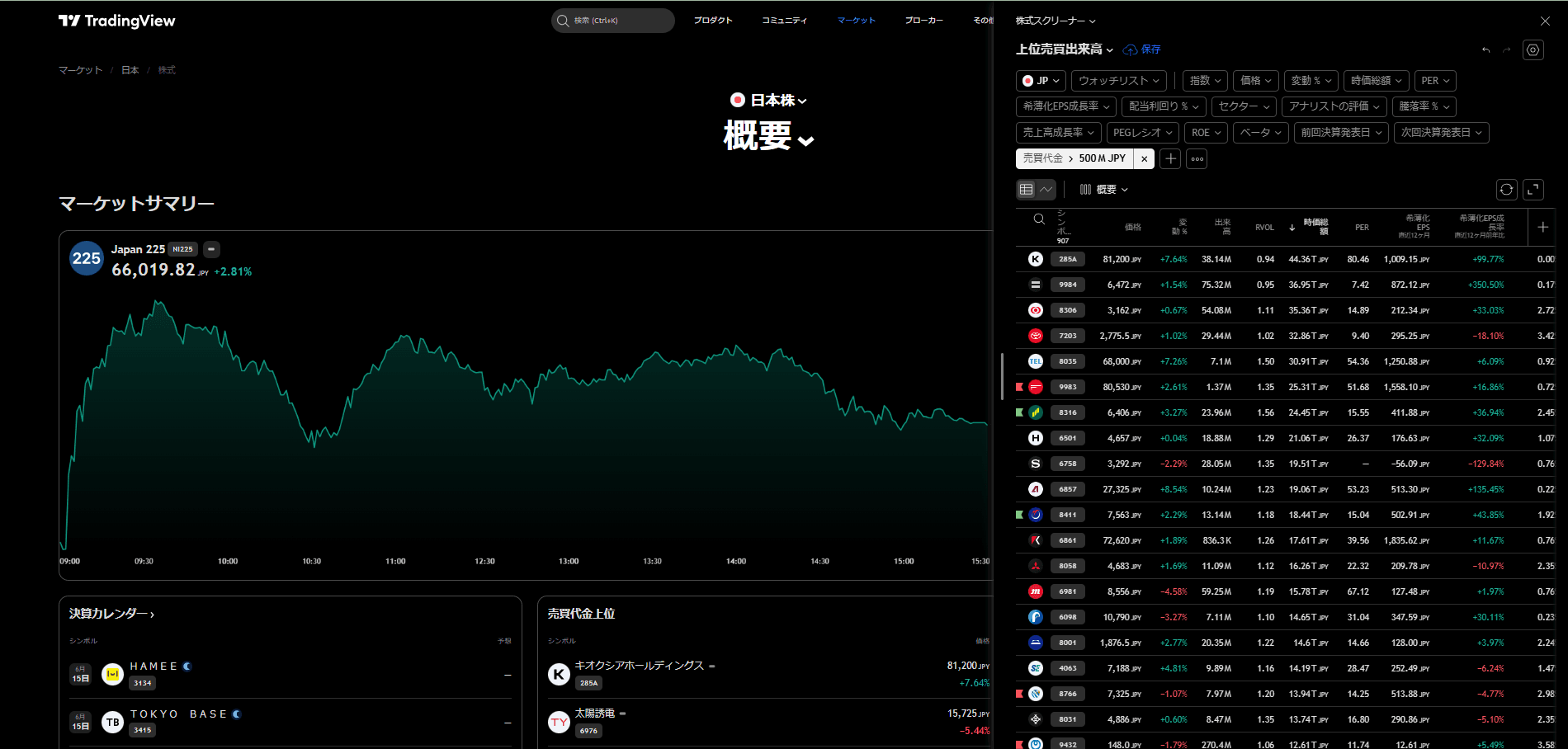The image size is (1568, 749).
Task: Open ticker 7203 row
Action: [1286, 336]
